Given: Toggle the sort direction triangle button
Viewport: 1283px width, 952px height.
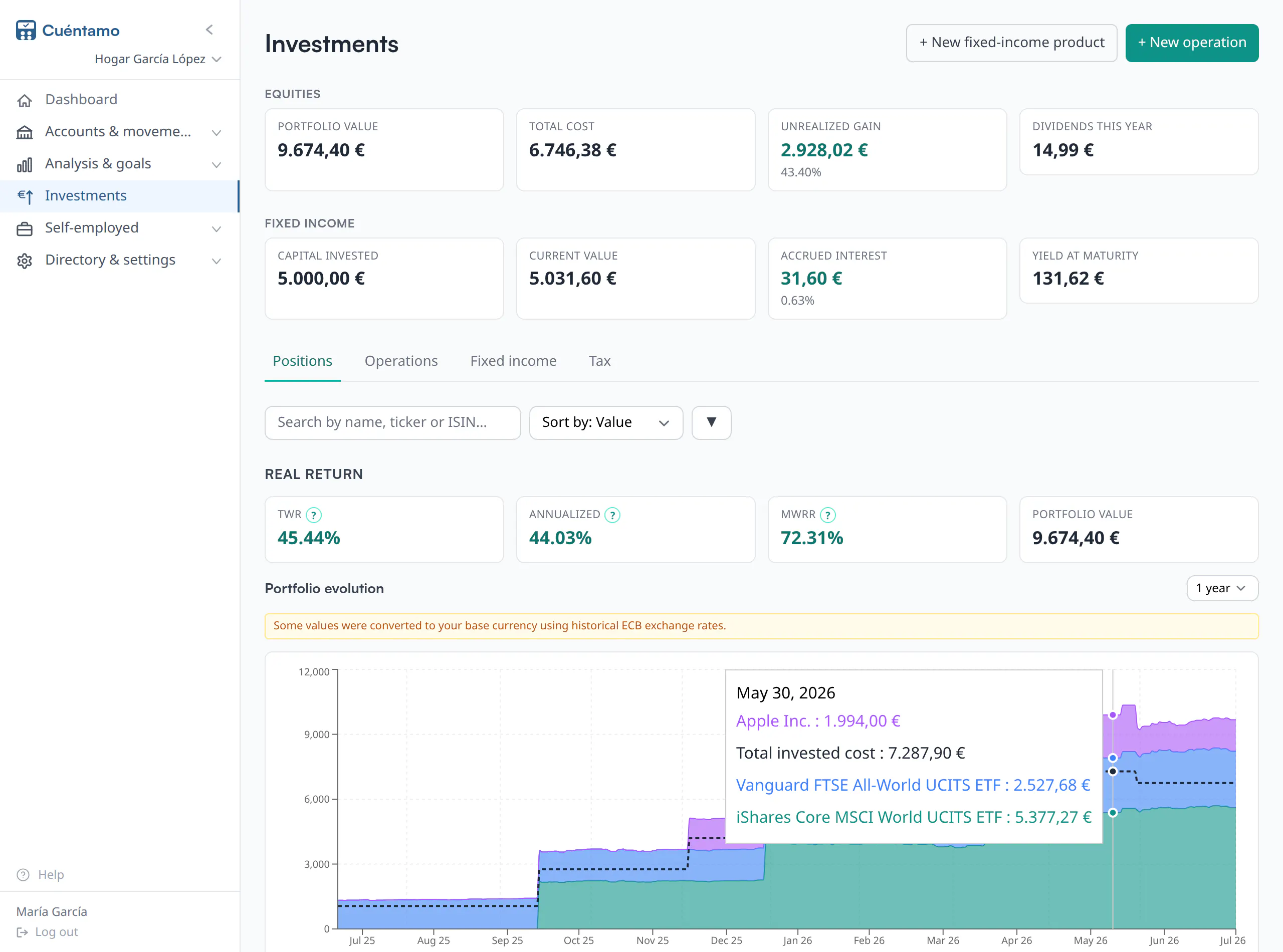Looking at the screenshot, I should [x=711, y=422].
